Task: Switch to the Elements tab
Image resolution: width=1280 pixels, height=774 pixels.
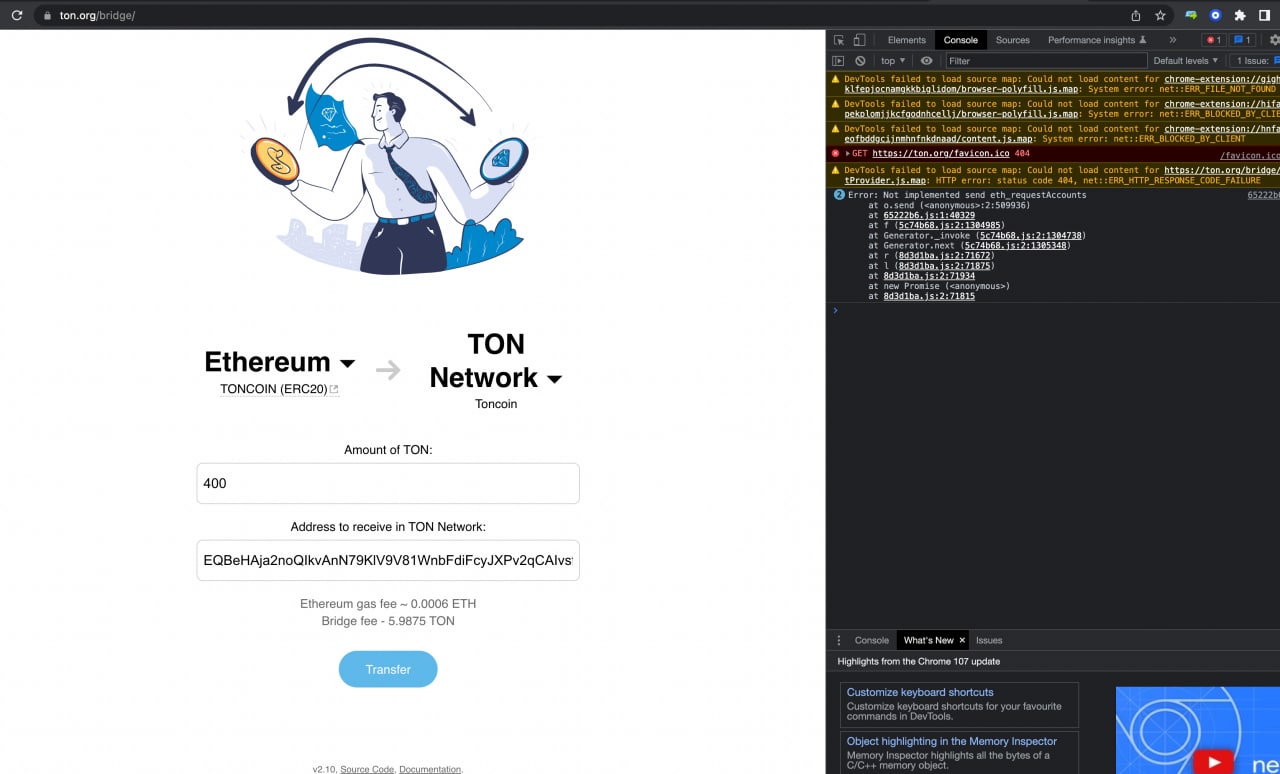Action: click(x=906, y=40)
